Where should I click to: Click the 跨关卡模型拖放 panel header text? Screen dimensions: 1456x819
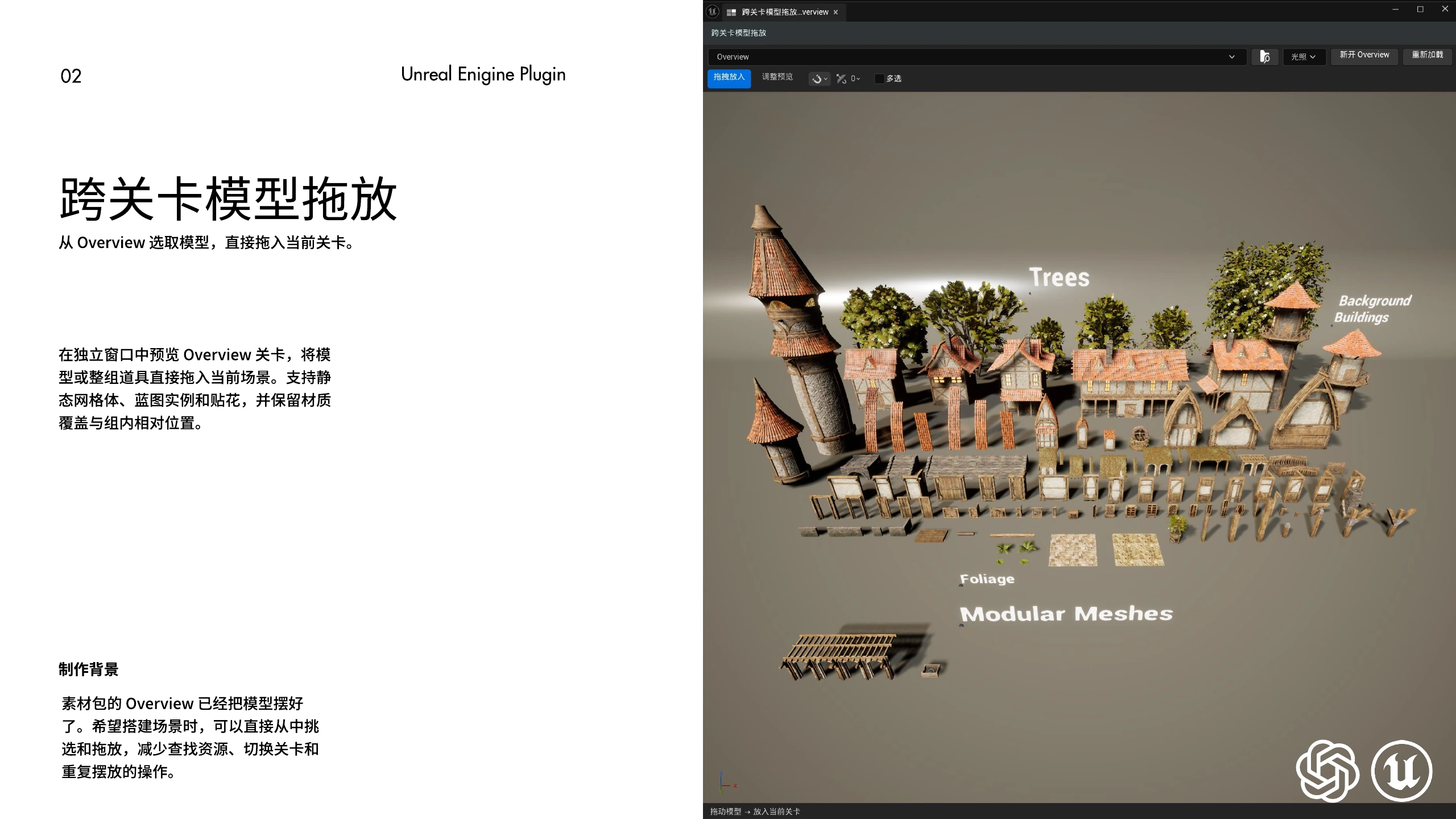point(738,33)
